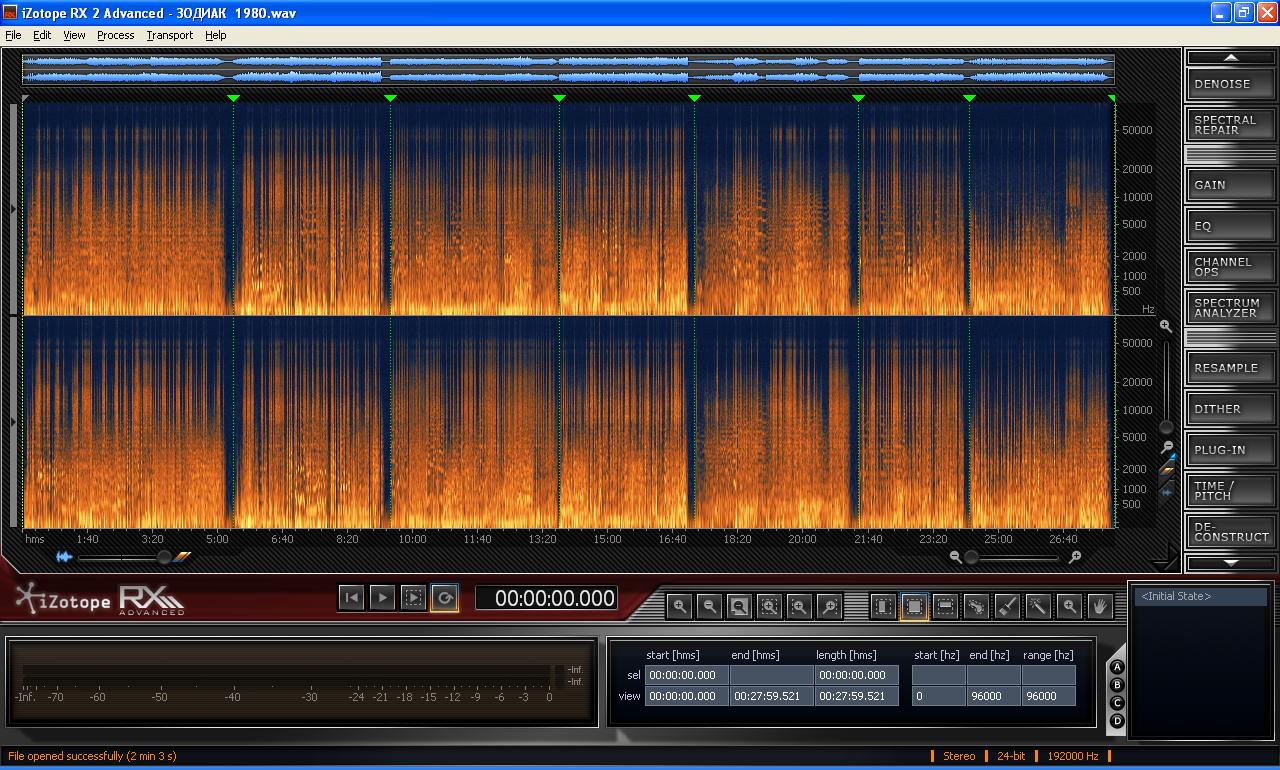1280x770 pixels.
Task: Click the vertical frequency zoom slider knob
Action: 1166,427
